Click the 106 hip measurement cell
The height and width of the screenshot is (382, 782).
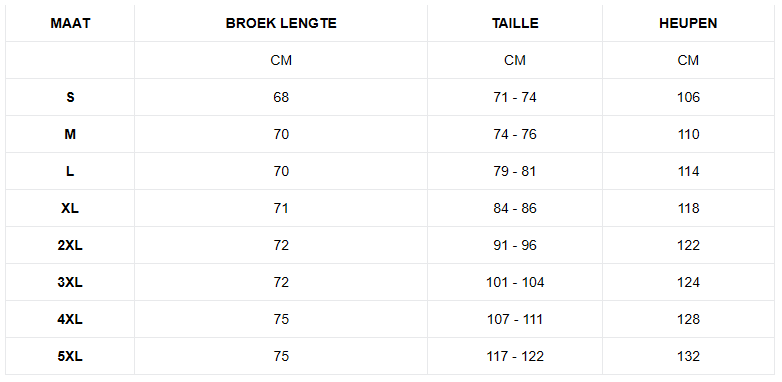(x=688, y=97)
